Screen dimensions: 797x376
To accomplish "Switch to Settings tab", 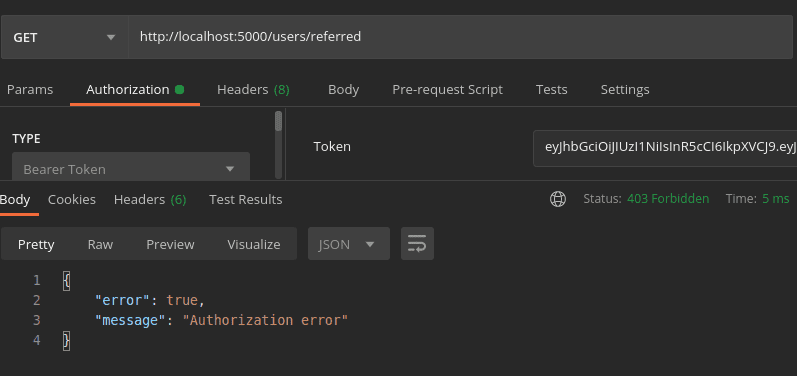I will point(625,90).
